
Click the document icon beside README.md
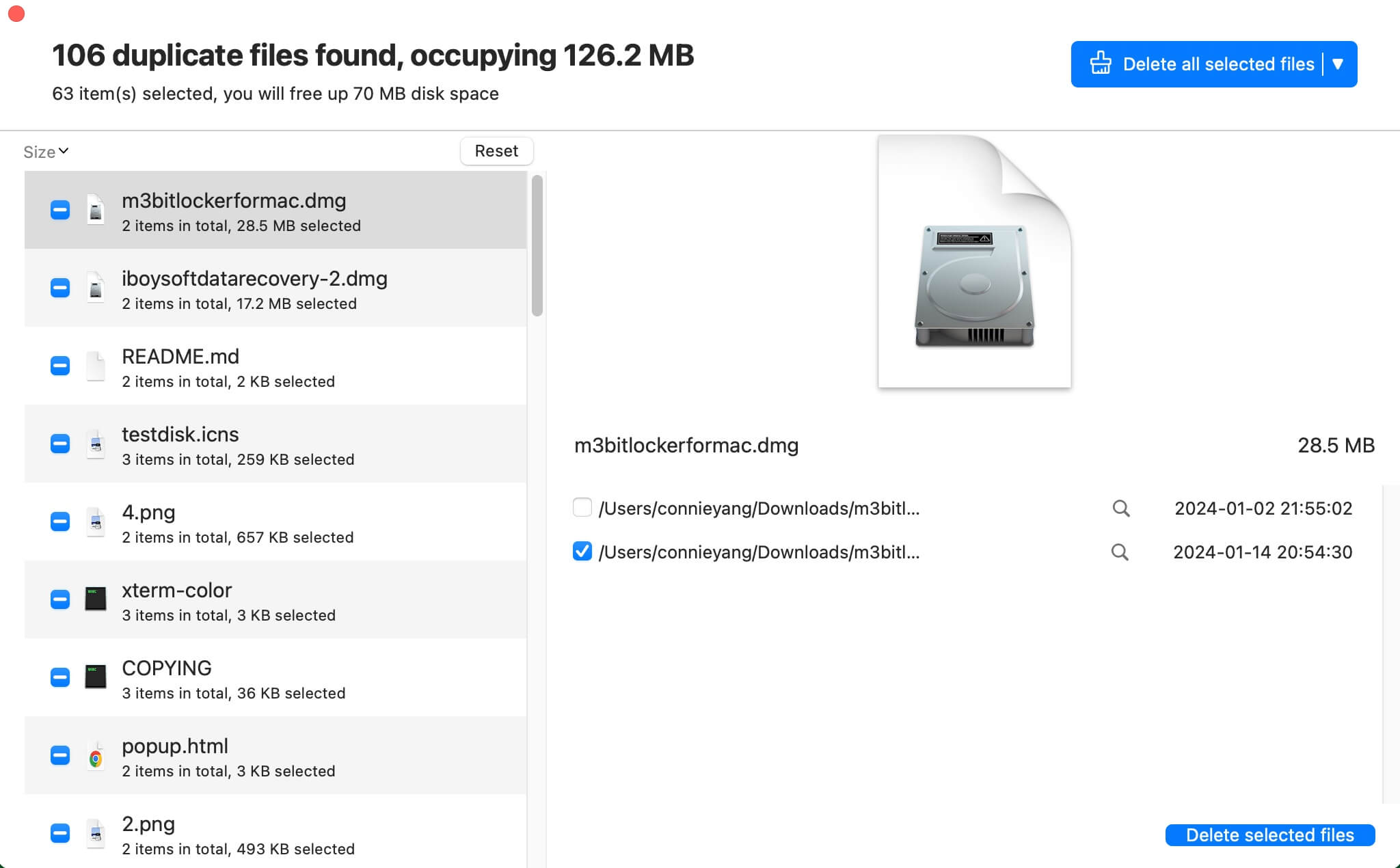pyautogui.click(x=96, y=366)
